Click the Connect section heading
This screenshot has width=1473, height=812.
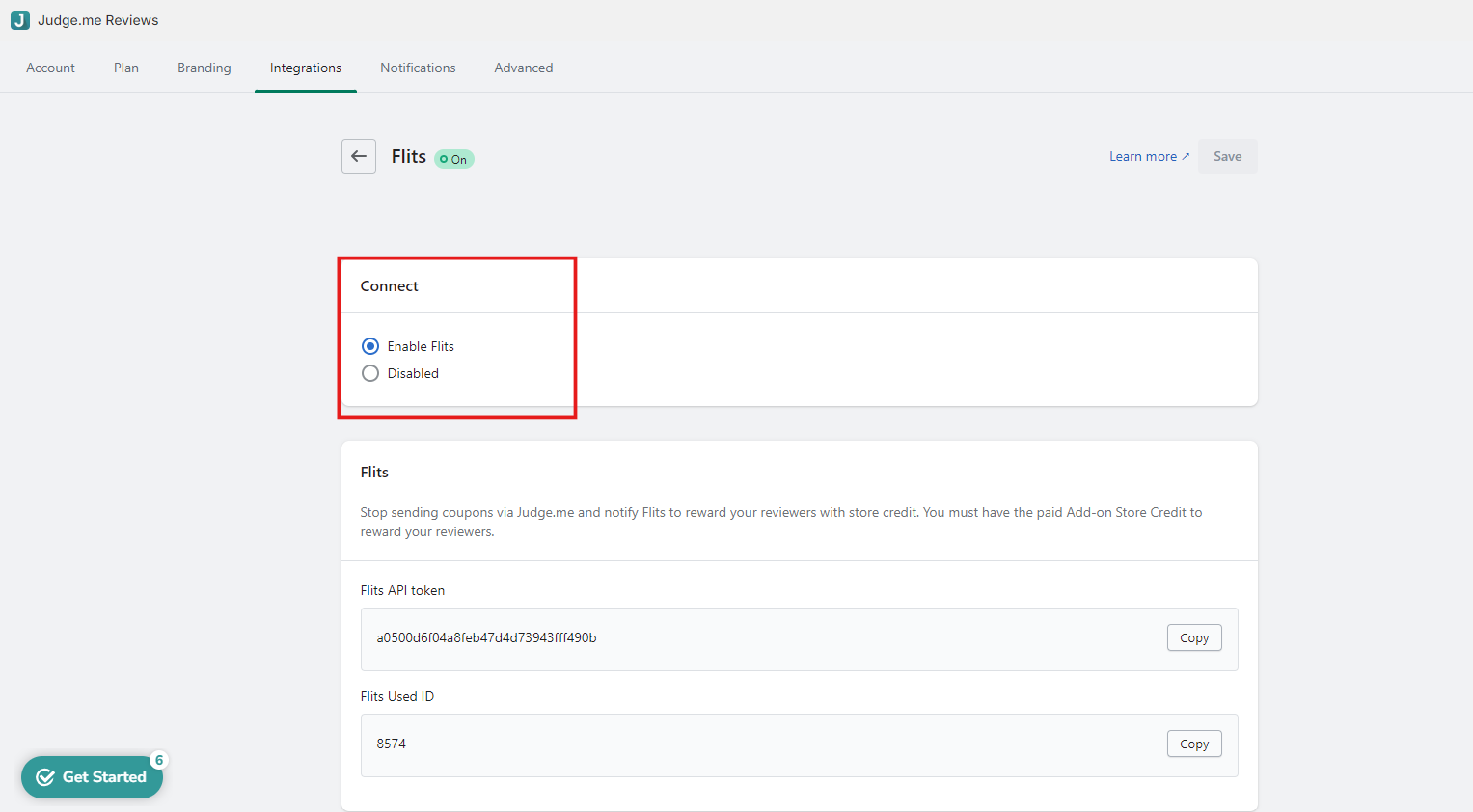[x=390, y=286]
